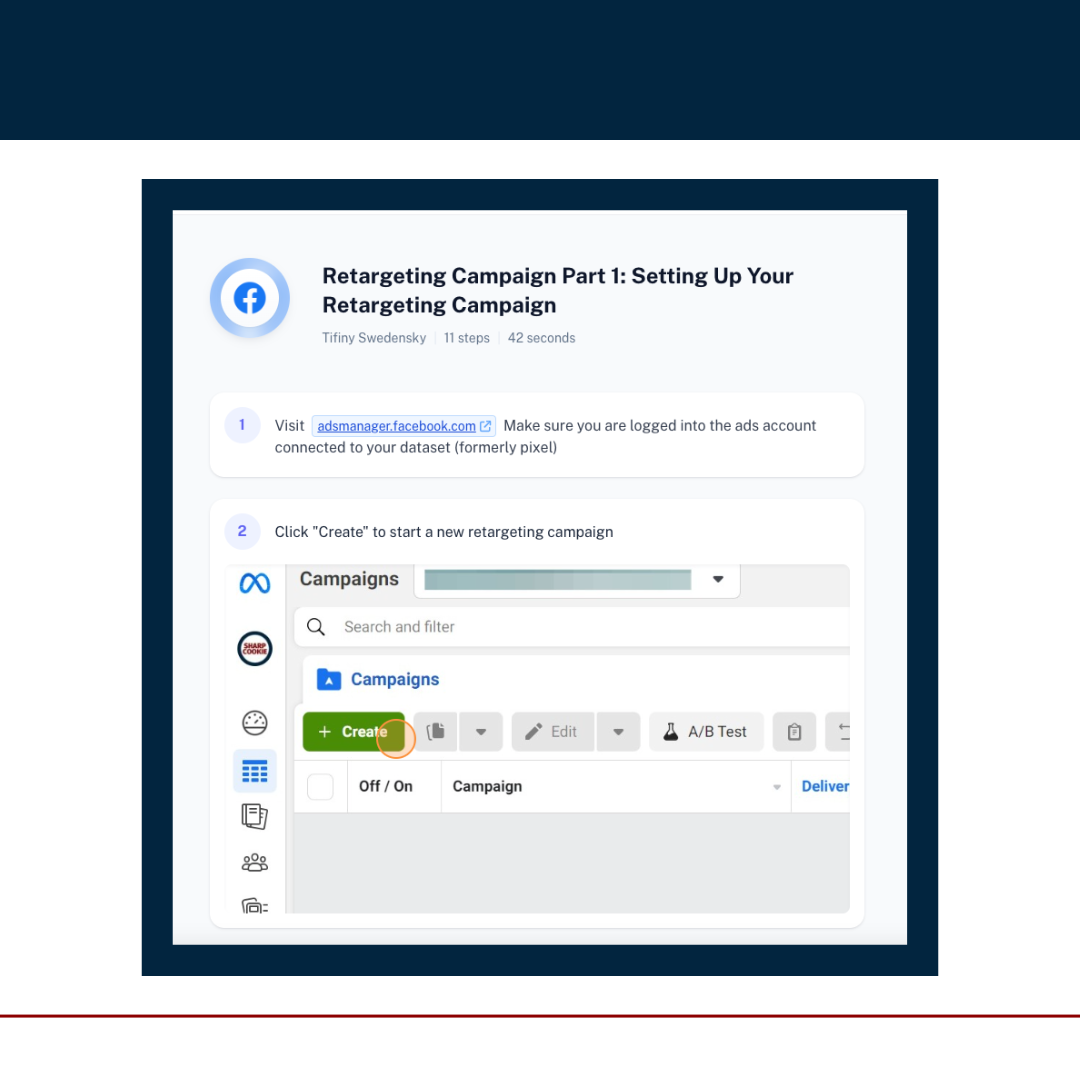Viewport: 1080px width, 1080px height.
Task: Click the Search and filter field
Action: pyautogui.click(x=572, y=627)
